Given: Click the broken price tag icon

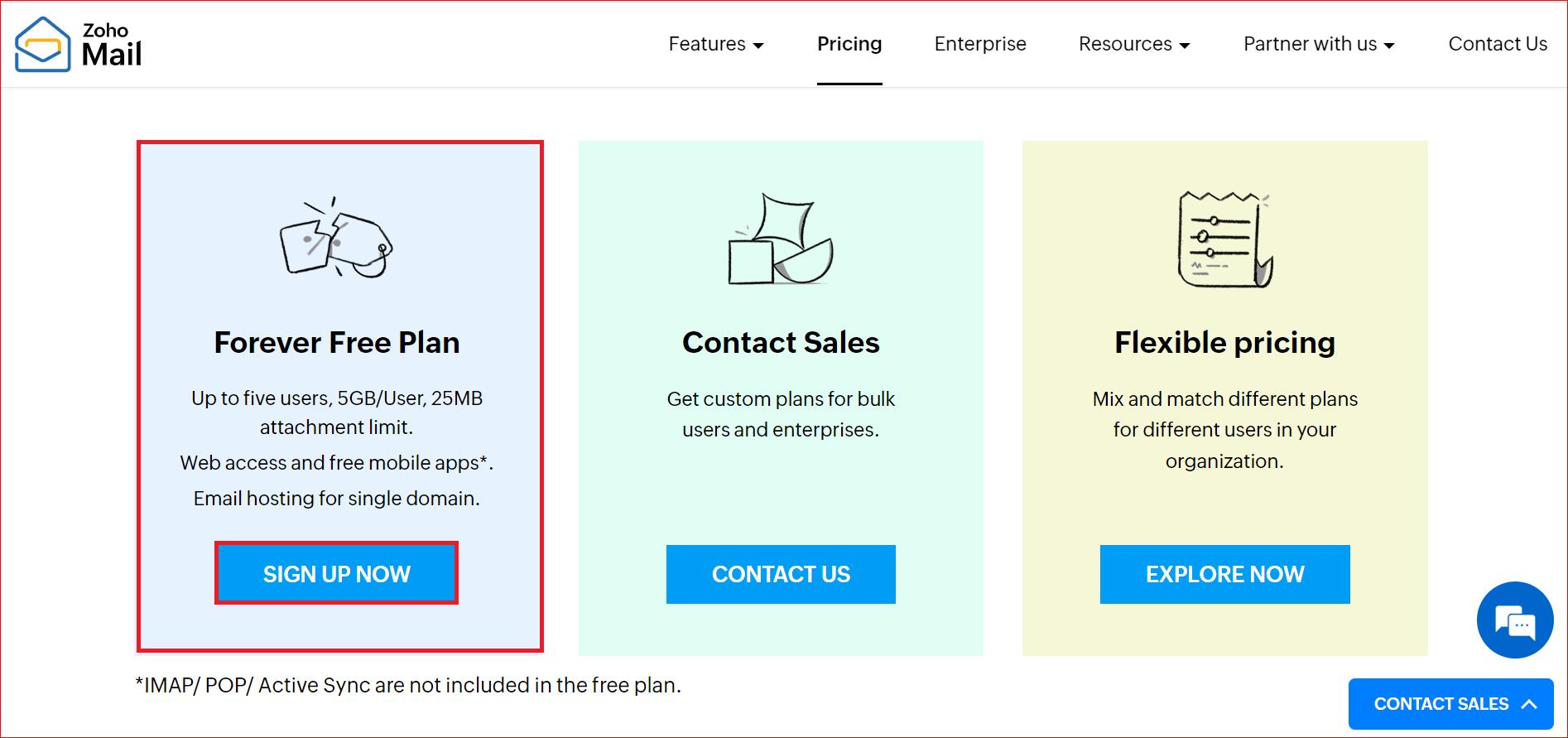Looking at the screenshot, I should 336,239.
